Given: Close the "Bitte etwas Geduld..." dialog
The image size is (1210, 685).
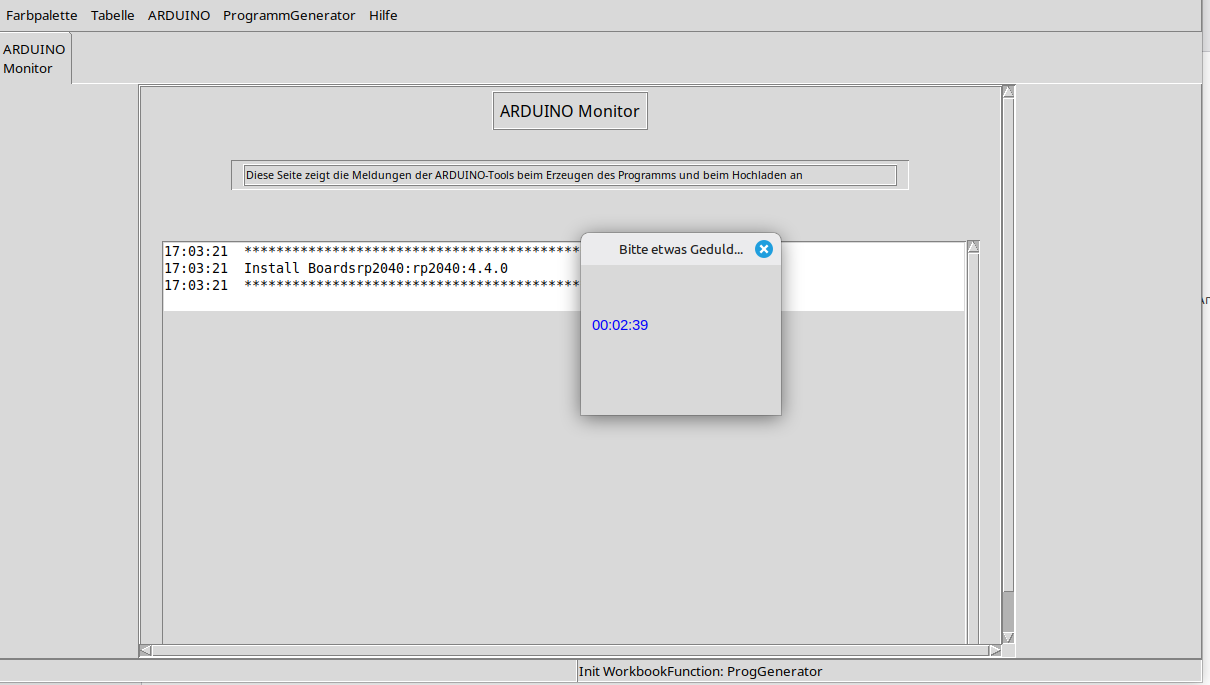Looking at the screenshot, I should 764,249.
